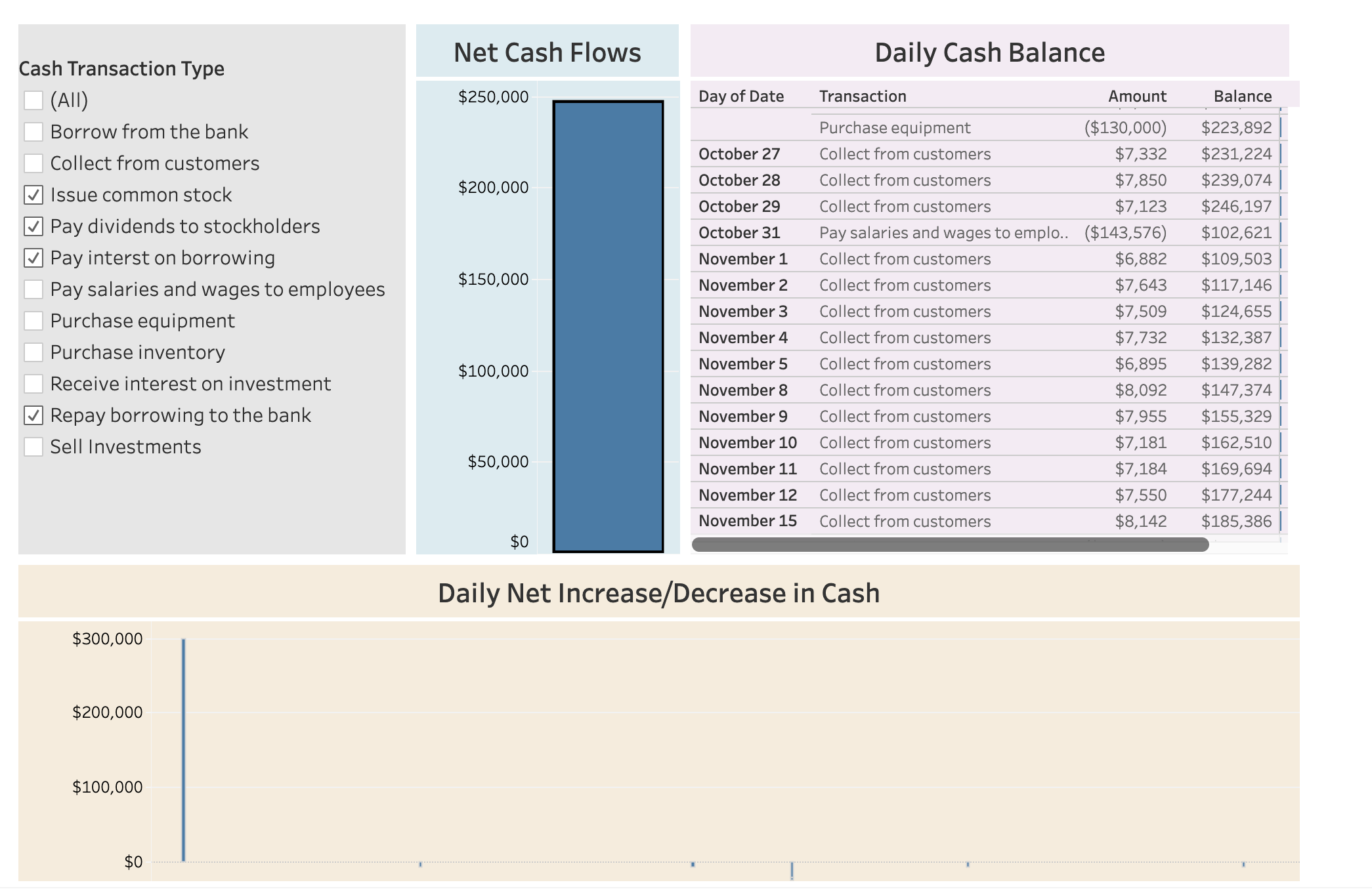Image resolution: width=1372 pixels, height=891 pixels.
Task: Sort by the "Day of Date" column header
Action: tap(740, 96)
